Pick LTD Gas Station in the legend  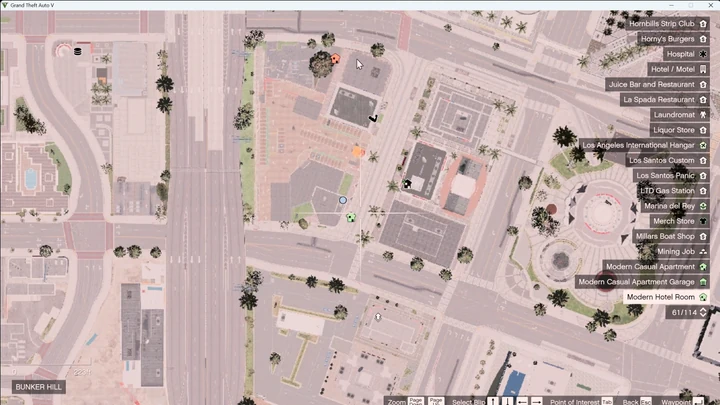click(673, 191)
